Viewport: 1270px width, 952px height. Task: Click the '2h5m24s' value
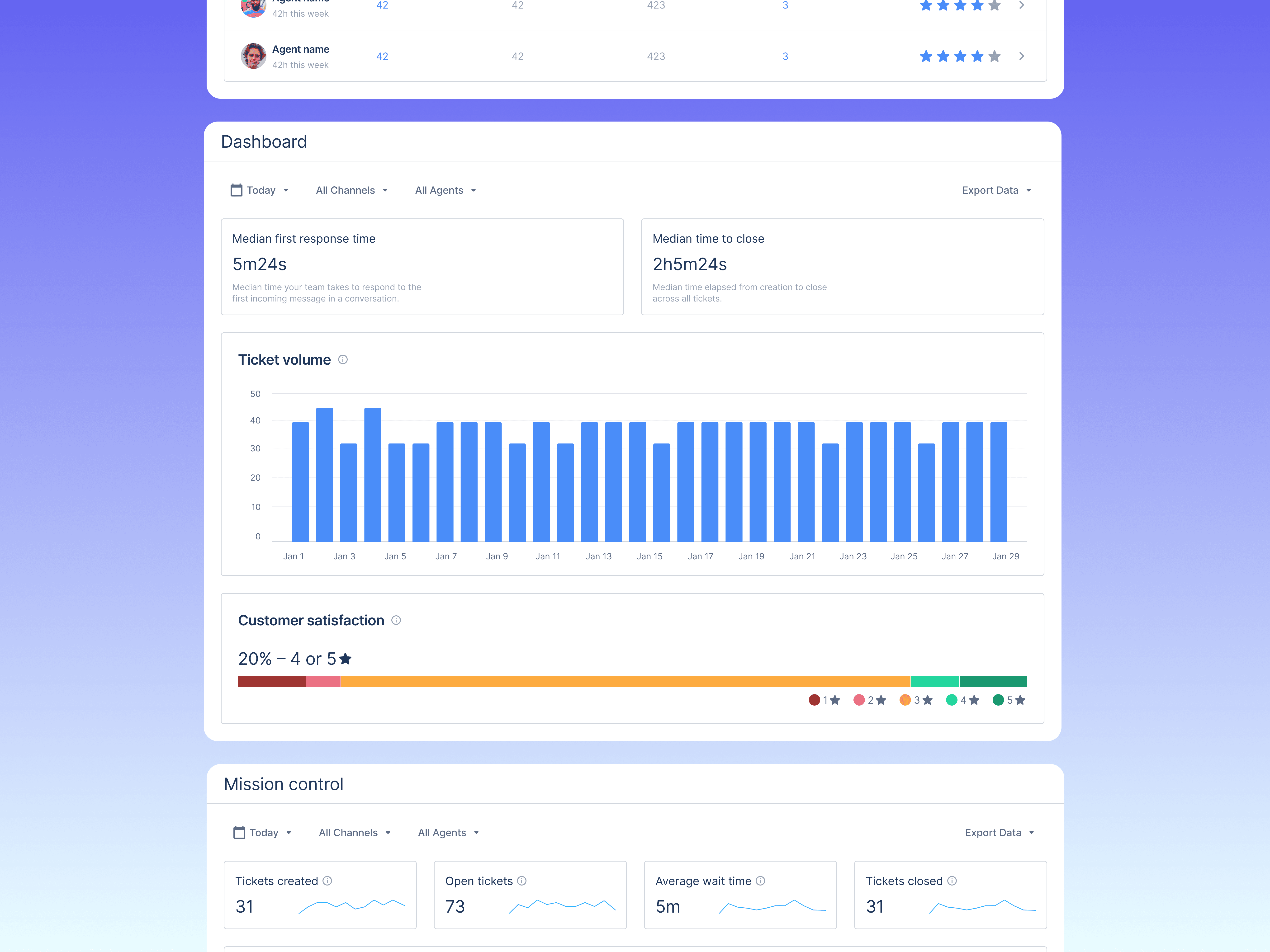tap(690, 264)
